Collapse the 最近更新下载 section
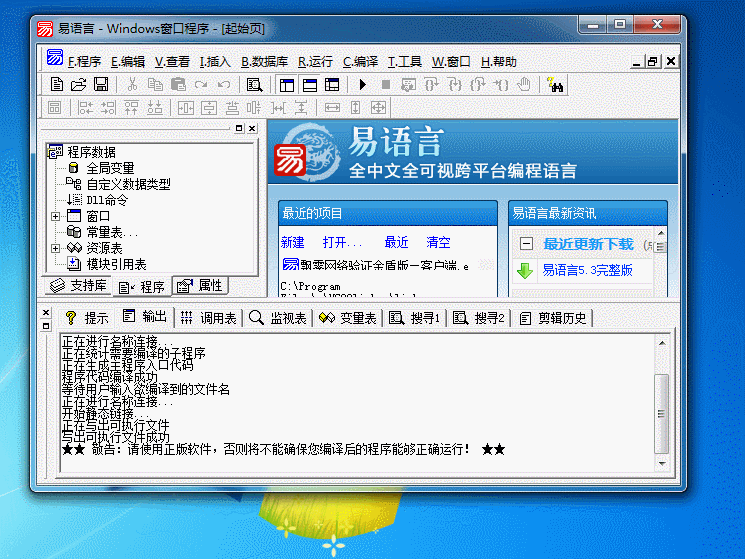Viewport: 745px width, 559px height. click(x=526, y=244)
